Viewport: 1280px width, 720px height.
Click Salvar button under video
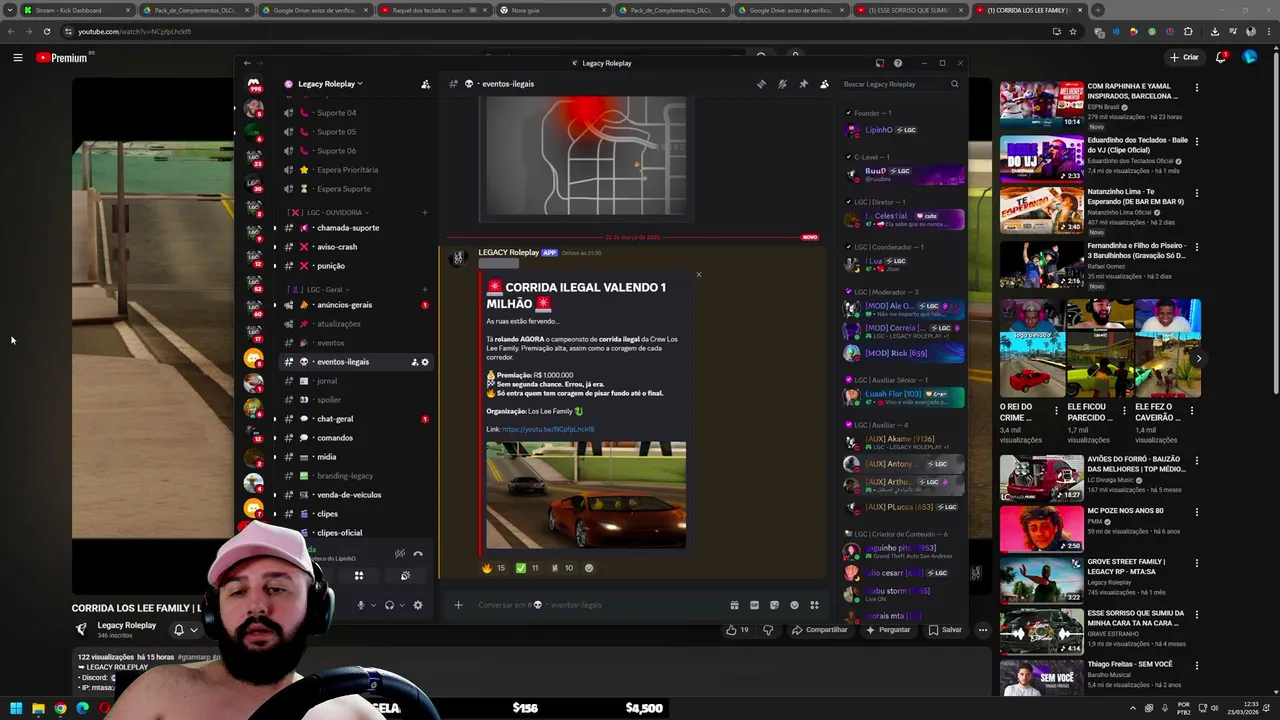pos(945,630)
